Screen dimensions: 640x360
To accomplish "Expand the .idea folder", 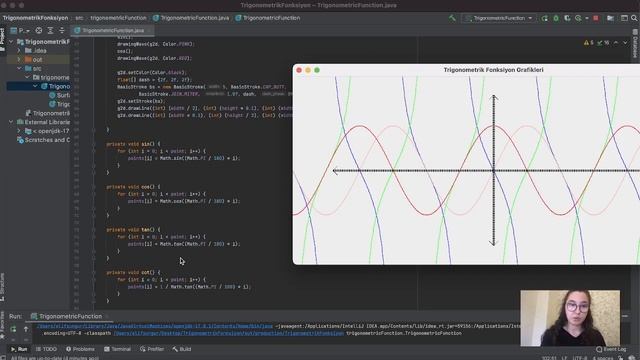I will pos(19,51).
